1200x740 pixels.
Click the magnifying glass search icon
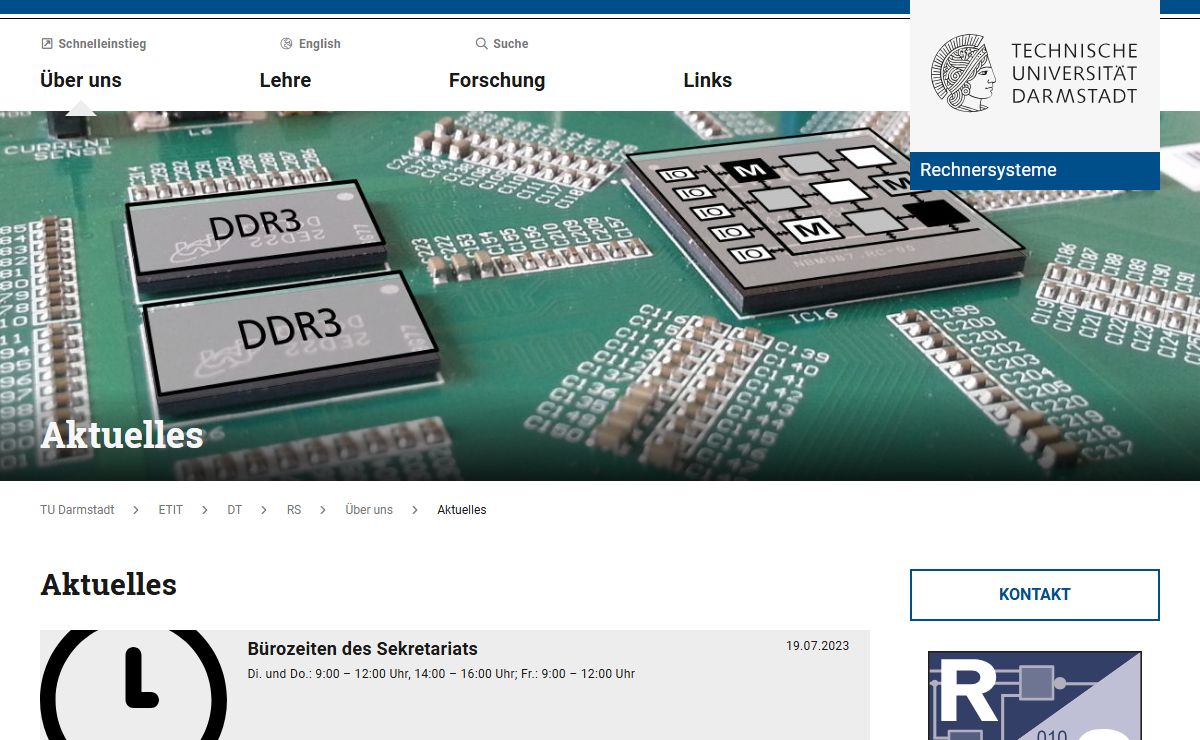(481, 44)
